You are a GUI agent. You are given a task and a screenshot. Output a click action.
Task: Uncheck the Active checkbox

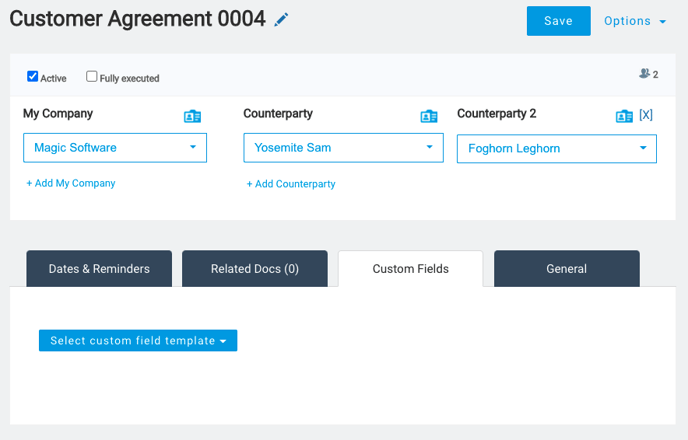tap(32, 76)
